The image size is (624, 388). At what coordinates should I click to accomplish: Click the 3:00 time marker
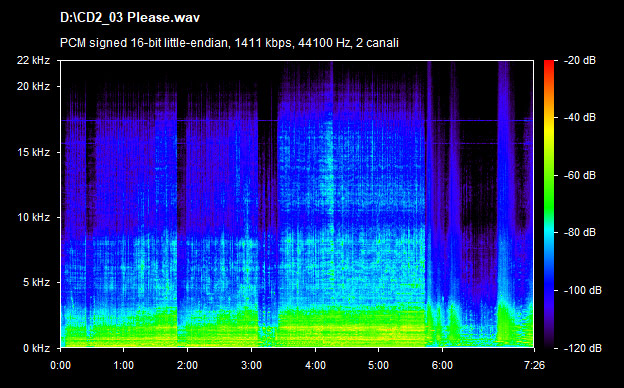click(x=252, y=365)
